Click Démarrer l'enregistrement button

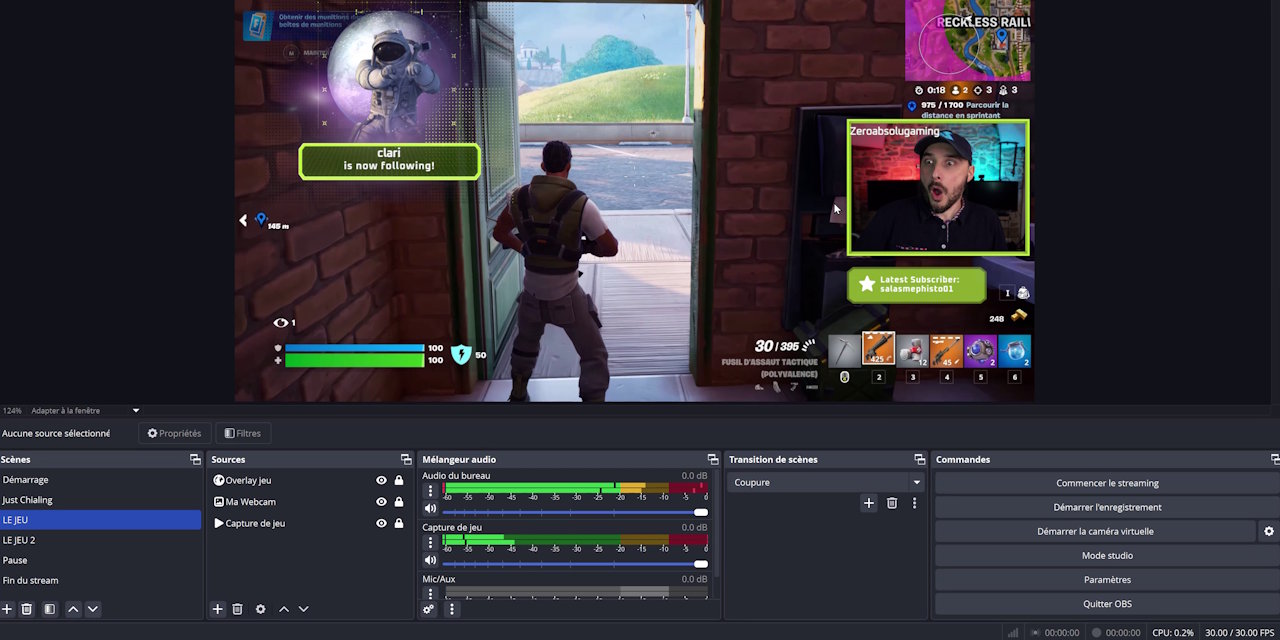1107,507
